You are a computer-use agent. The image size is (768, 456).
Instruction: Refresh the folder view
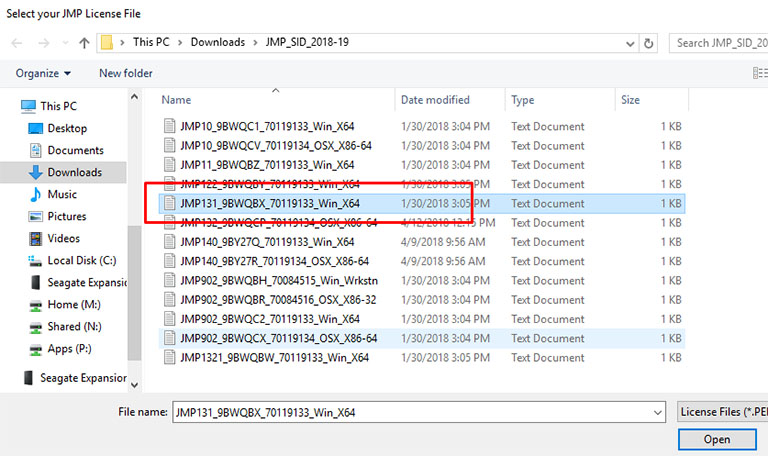pyautogui.click(x=648, y=44)
